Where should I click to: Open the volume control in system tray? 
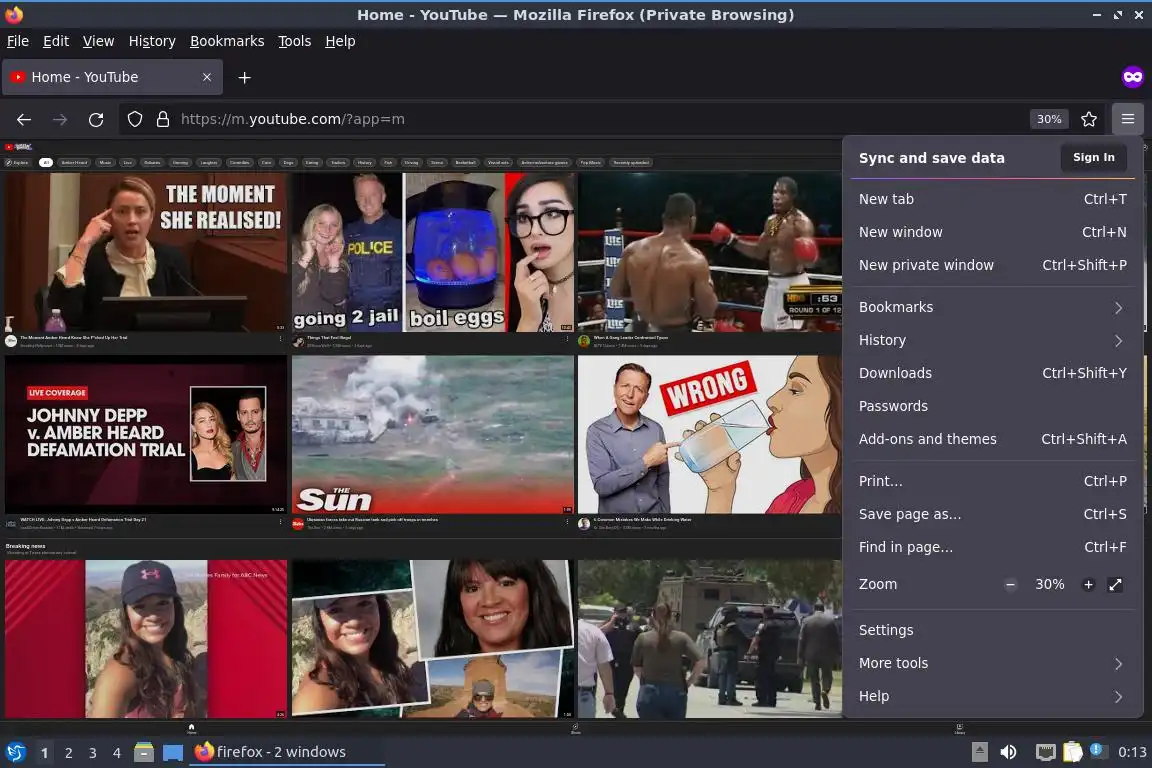1008,752
